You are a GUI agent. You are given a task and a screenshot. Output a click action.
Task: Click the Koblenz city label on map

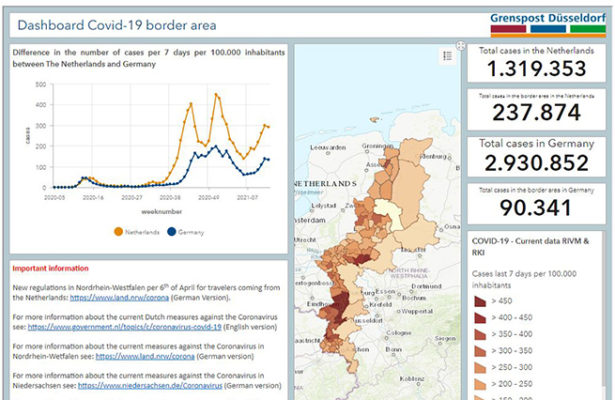click(x=412, y=378)
